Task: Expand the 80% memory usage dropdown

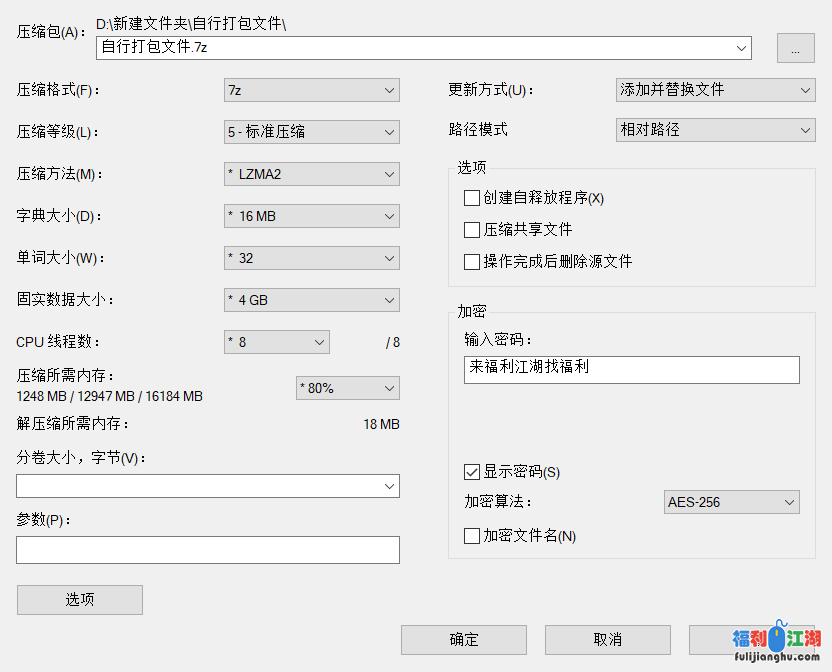Action: point(348,388)
